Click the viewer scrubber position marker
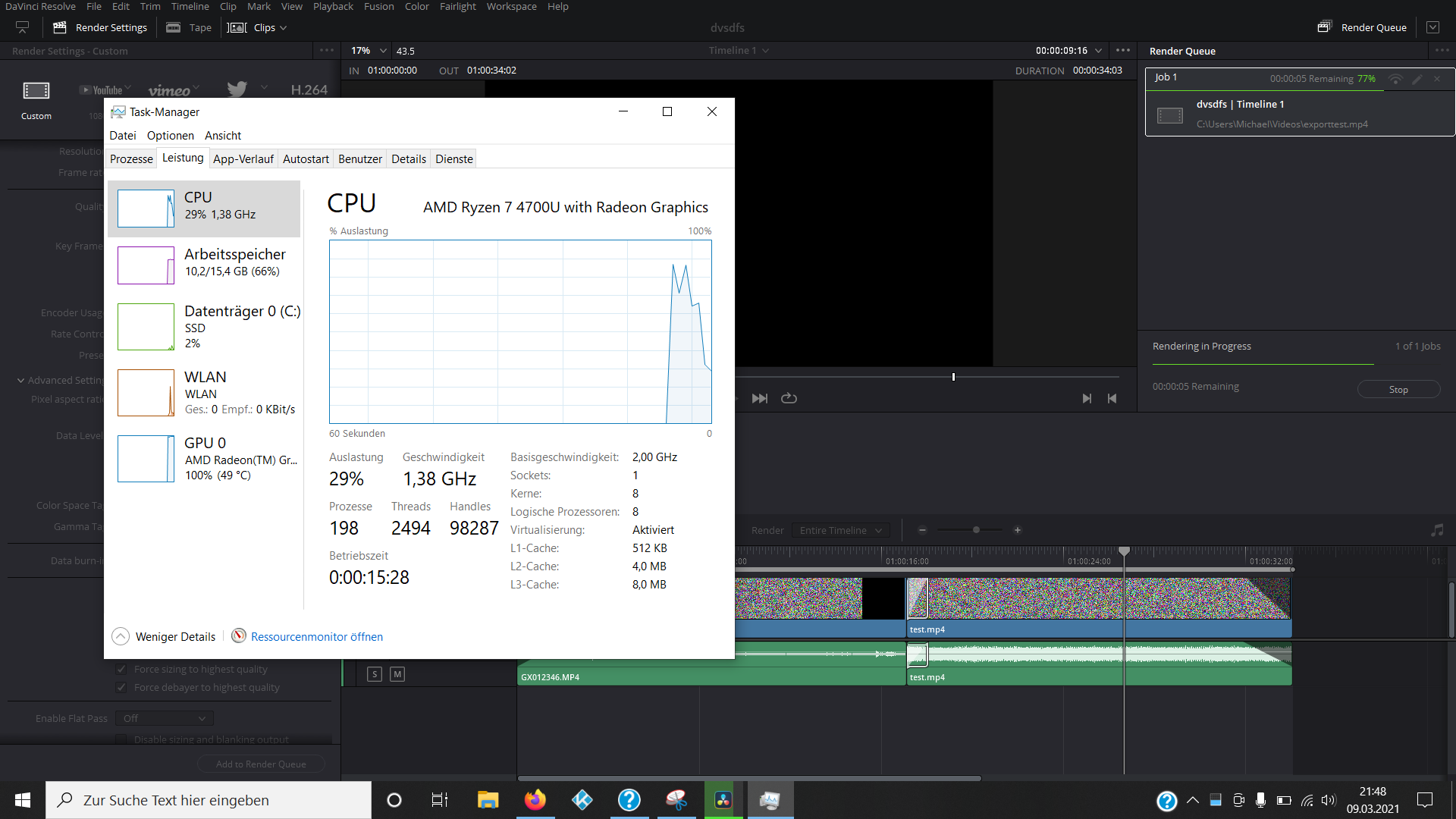The image size is (1456, 819). coord(953,377)
